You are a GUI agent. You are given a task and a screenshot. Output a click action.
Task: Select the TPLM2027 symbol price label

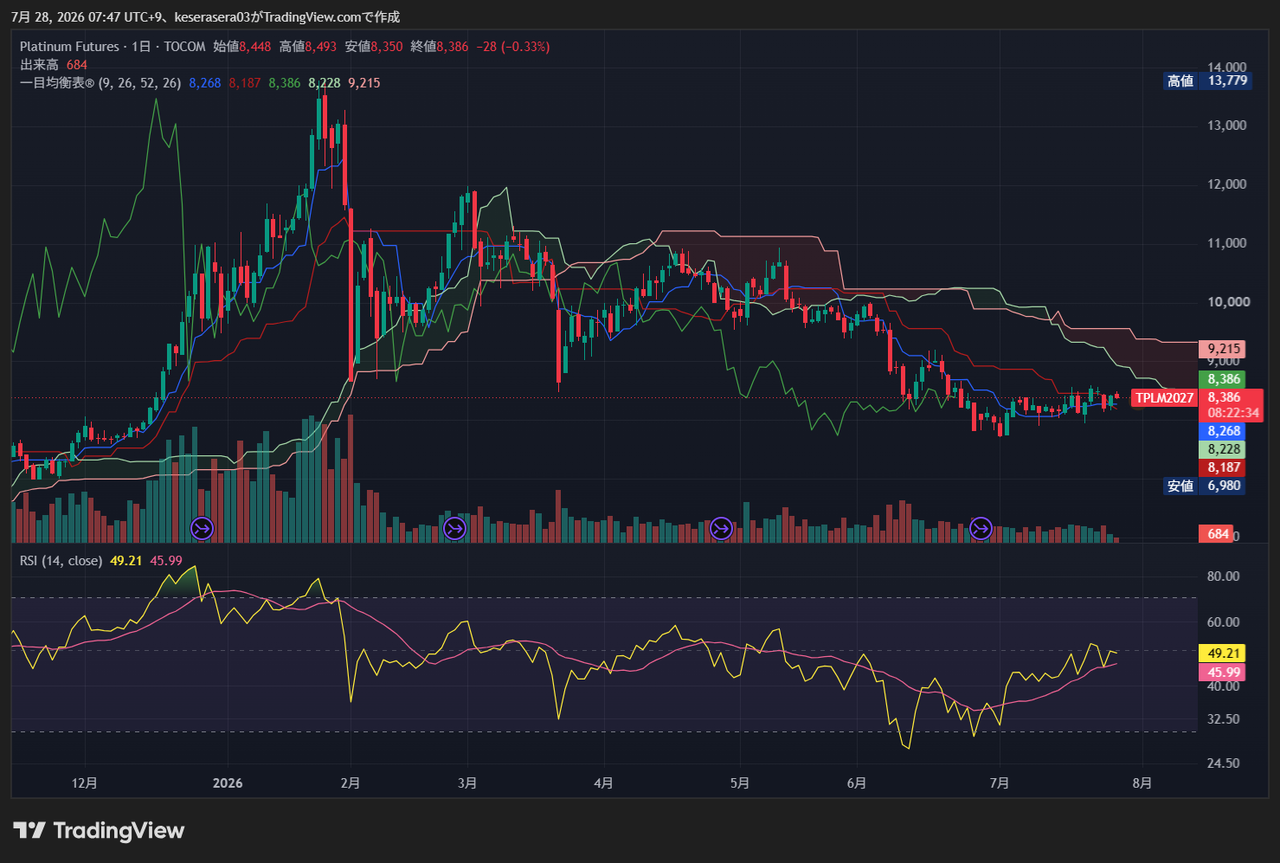[1164, 398]
